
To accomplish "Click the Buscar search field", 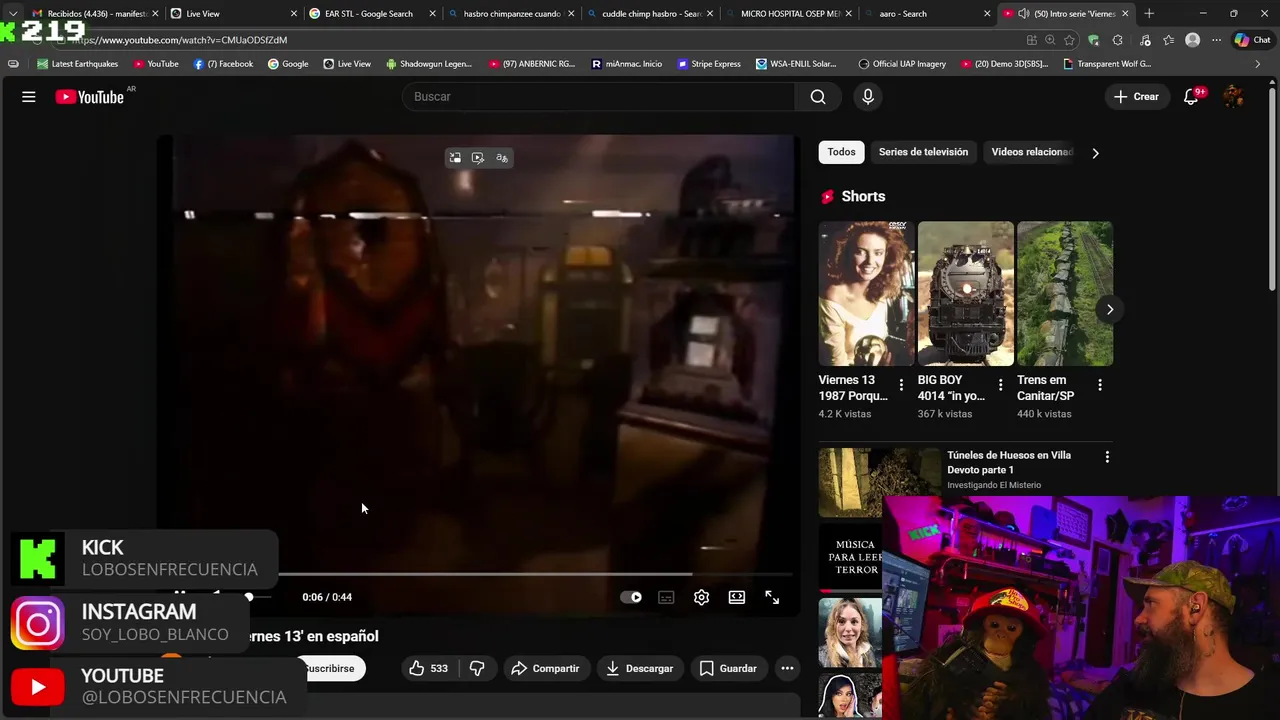I will 600,97.
